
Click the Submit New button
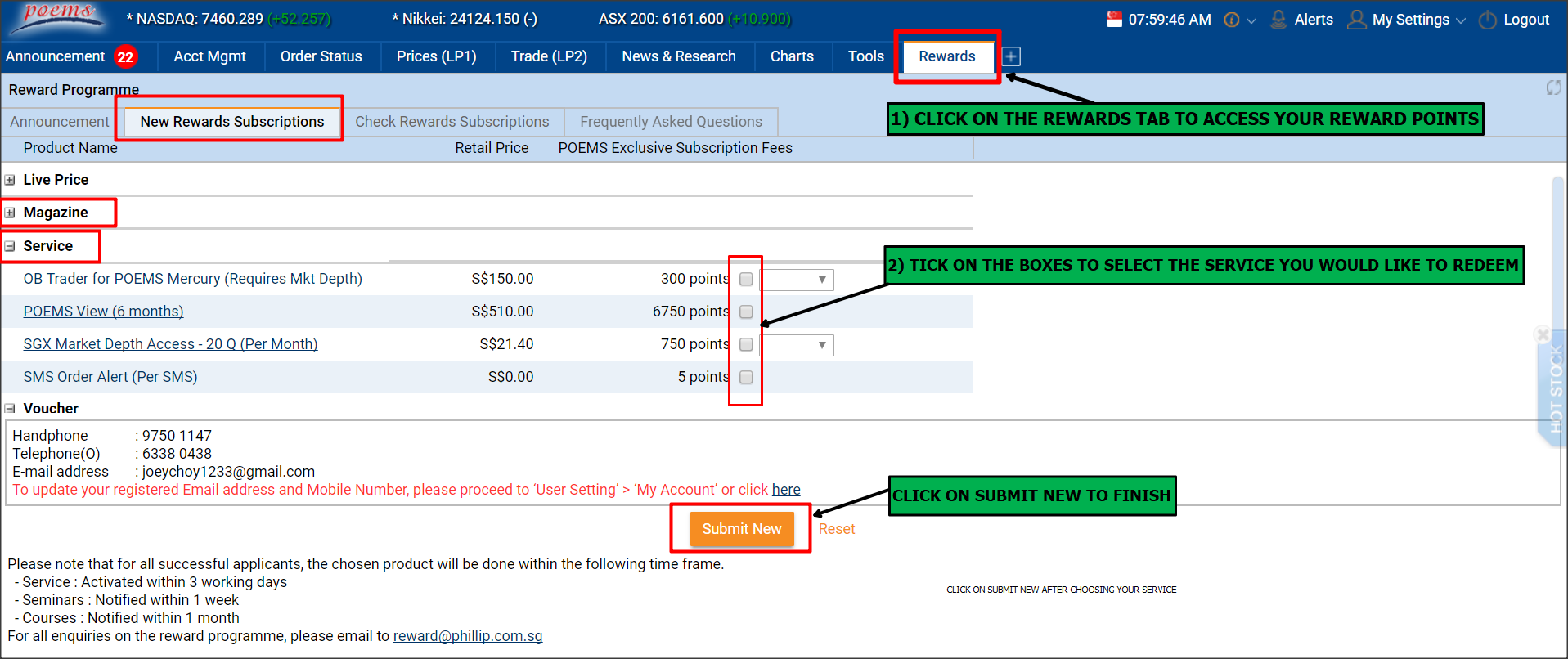click(742, 529)
